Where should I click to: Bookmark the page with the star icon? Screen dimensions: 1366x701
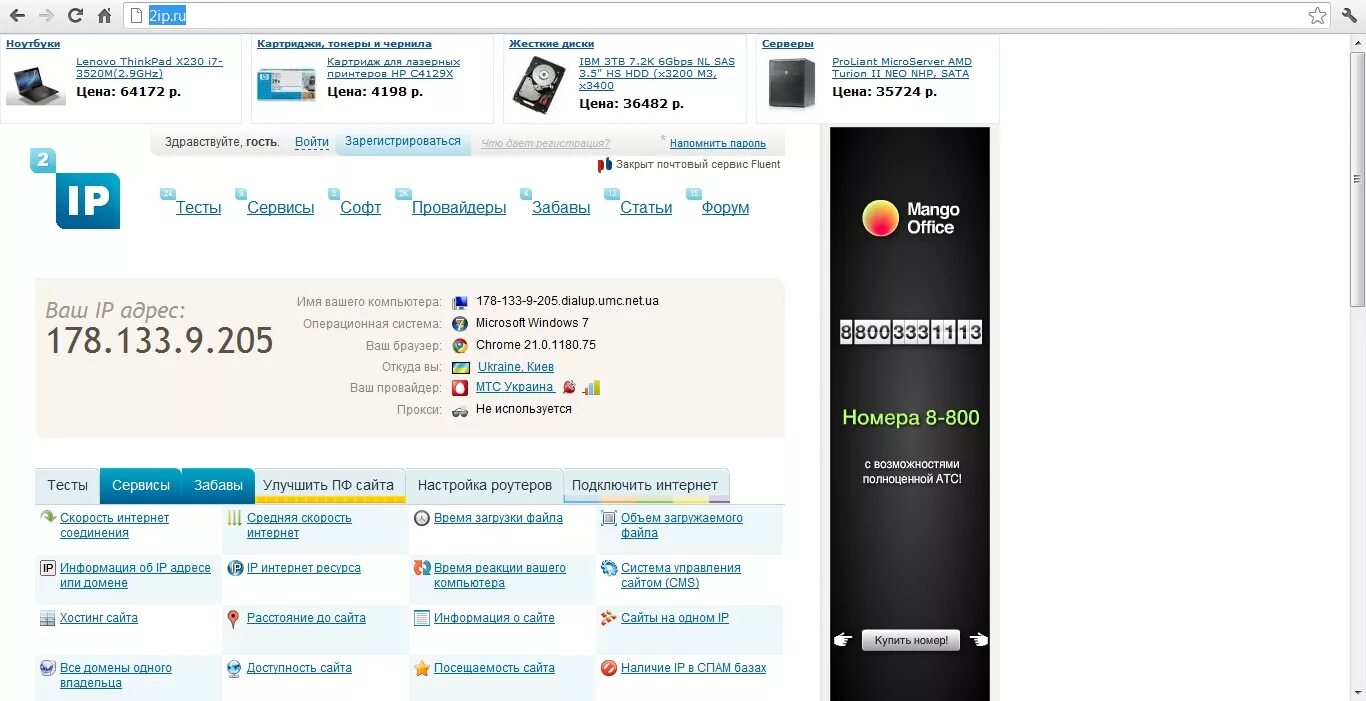(x=1317, y=15)
